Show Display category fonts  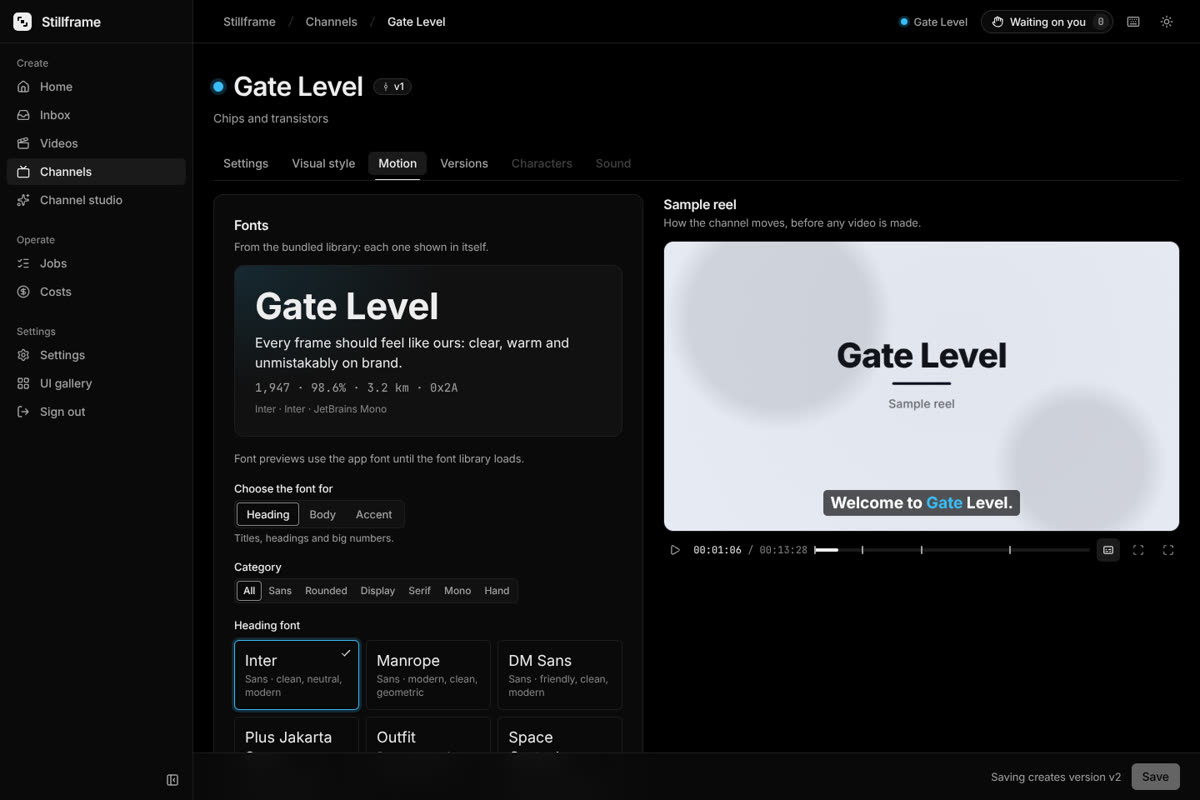[x=378, y=591]
